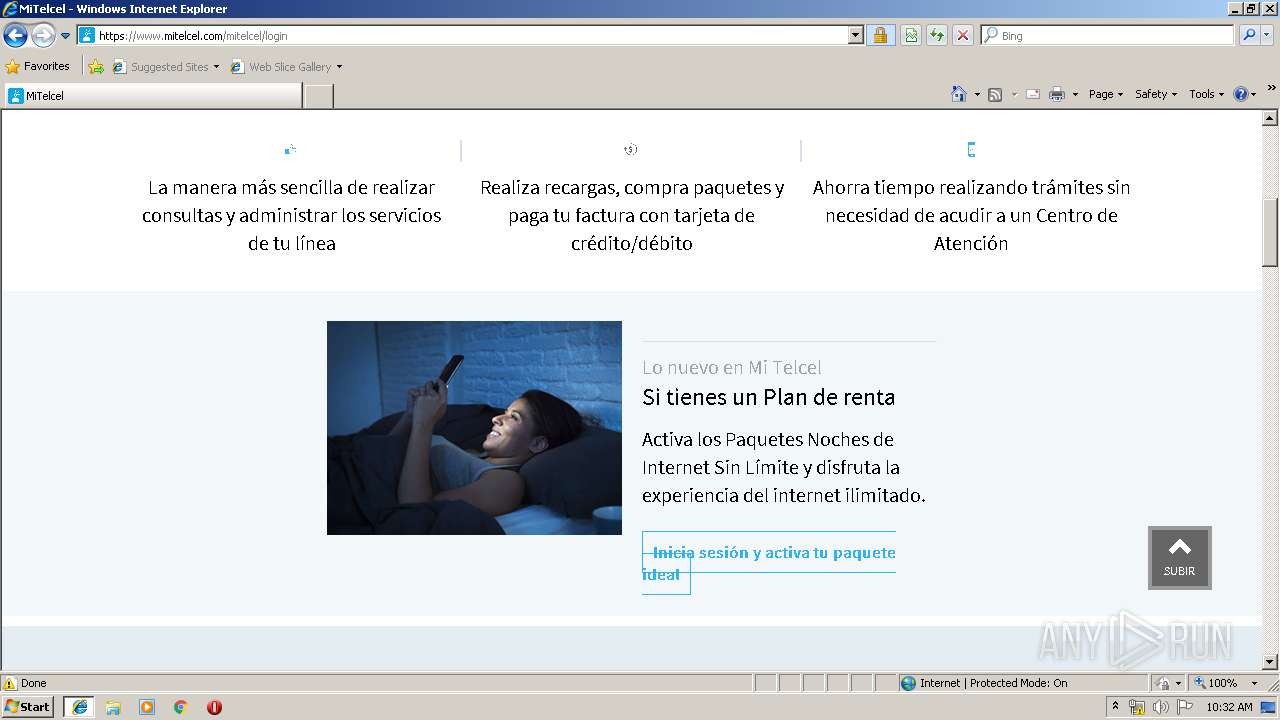Click the status bar warning icon
Screen dimensions: 1280x720
[10, 683]
